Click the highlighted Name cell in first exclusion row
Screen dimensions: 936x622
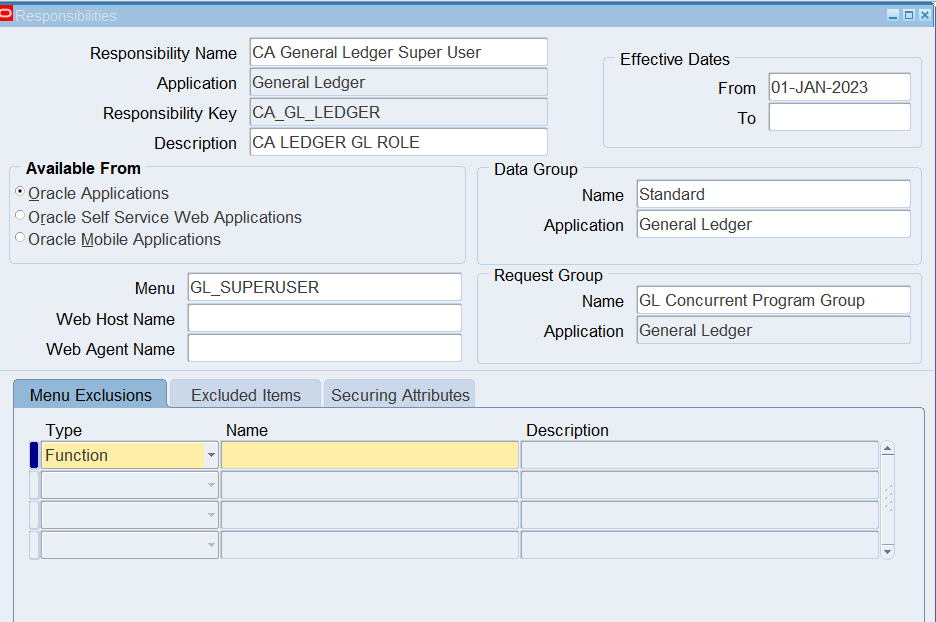pyautogui.click(x=370, y=455)
